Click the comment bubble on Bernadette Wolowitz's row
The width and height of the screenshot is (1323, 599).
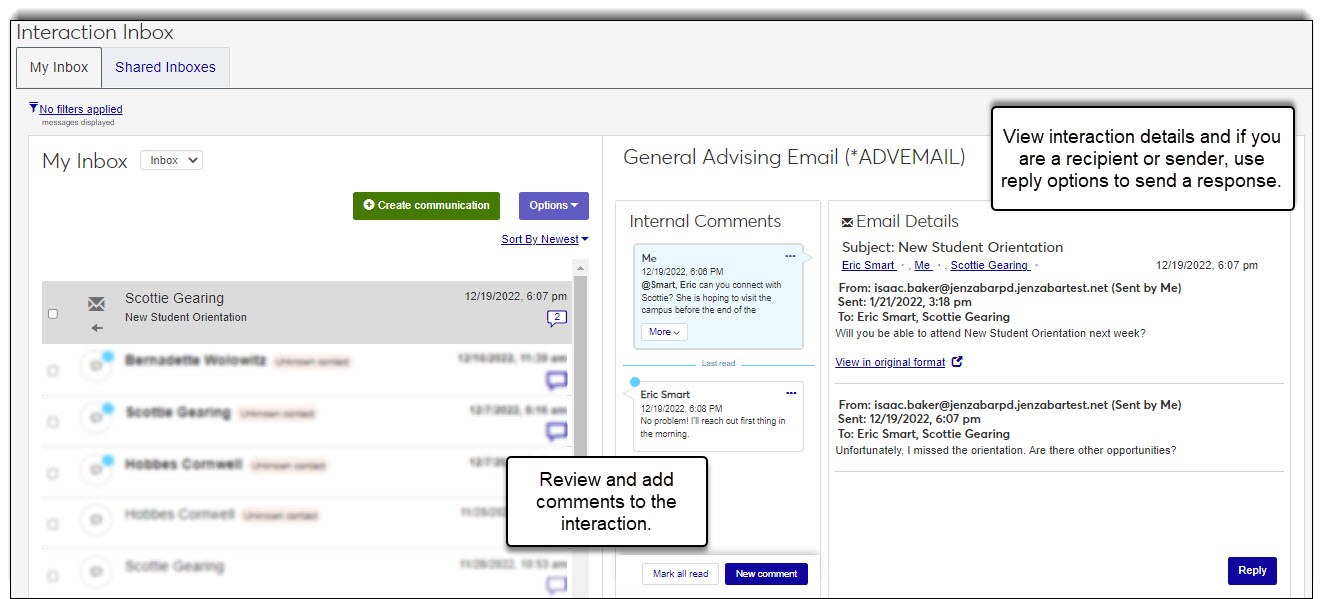556,380
